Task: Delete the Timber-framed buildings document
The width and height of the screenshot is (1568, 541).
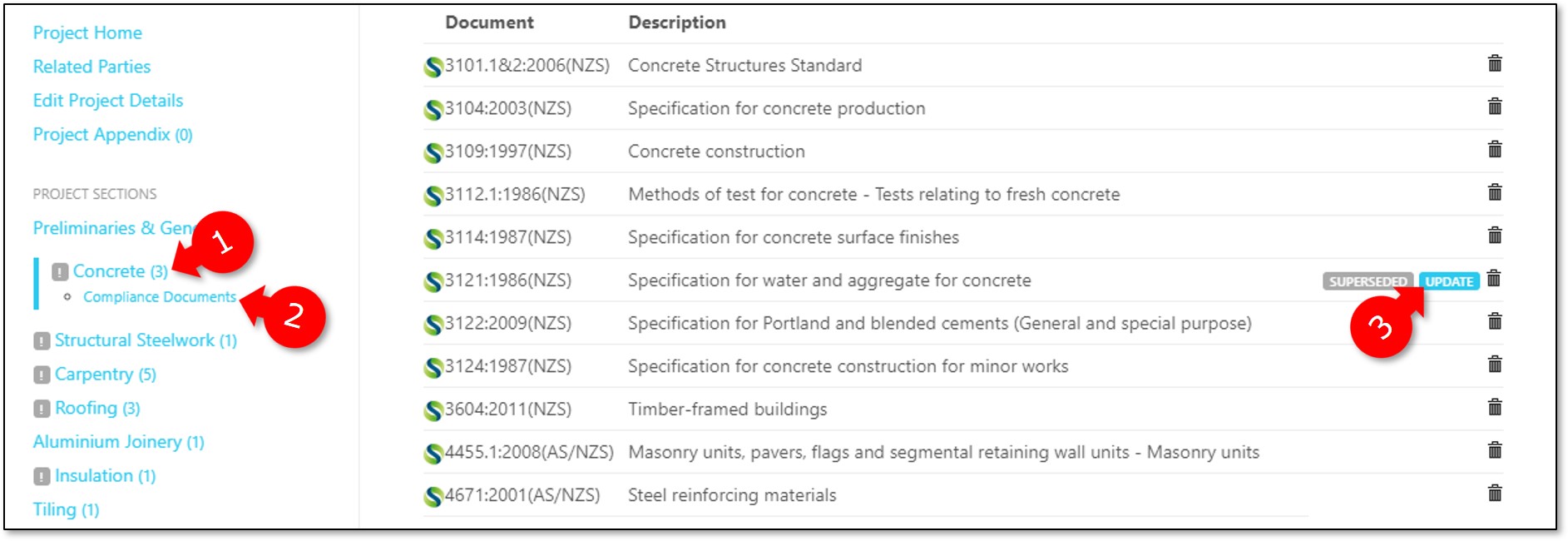Action: [1494, 408]
